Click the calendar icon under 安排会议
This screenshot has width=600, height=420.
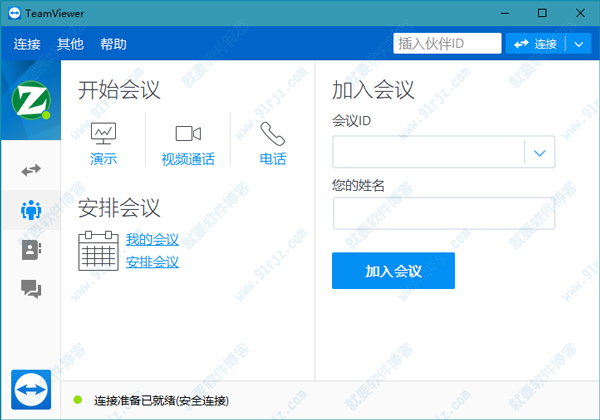click(98, 250)
